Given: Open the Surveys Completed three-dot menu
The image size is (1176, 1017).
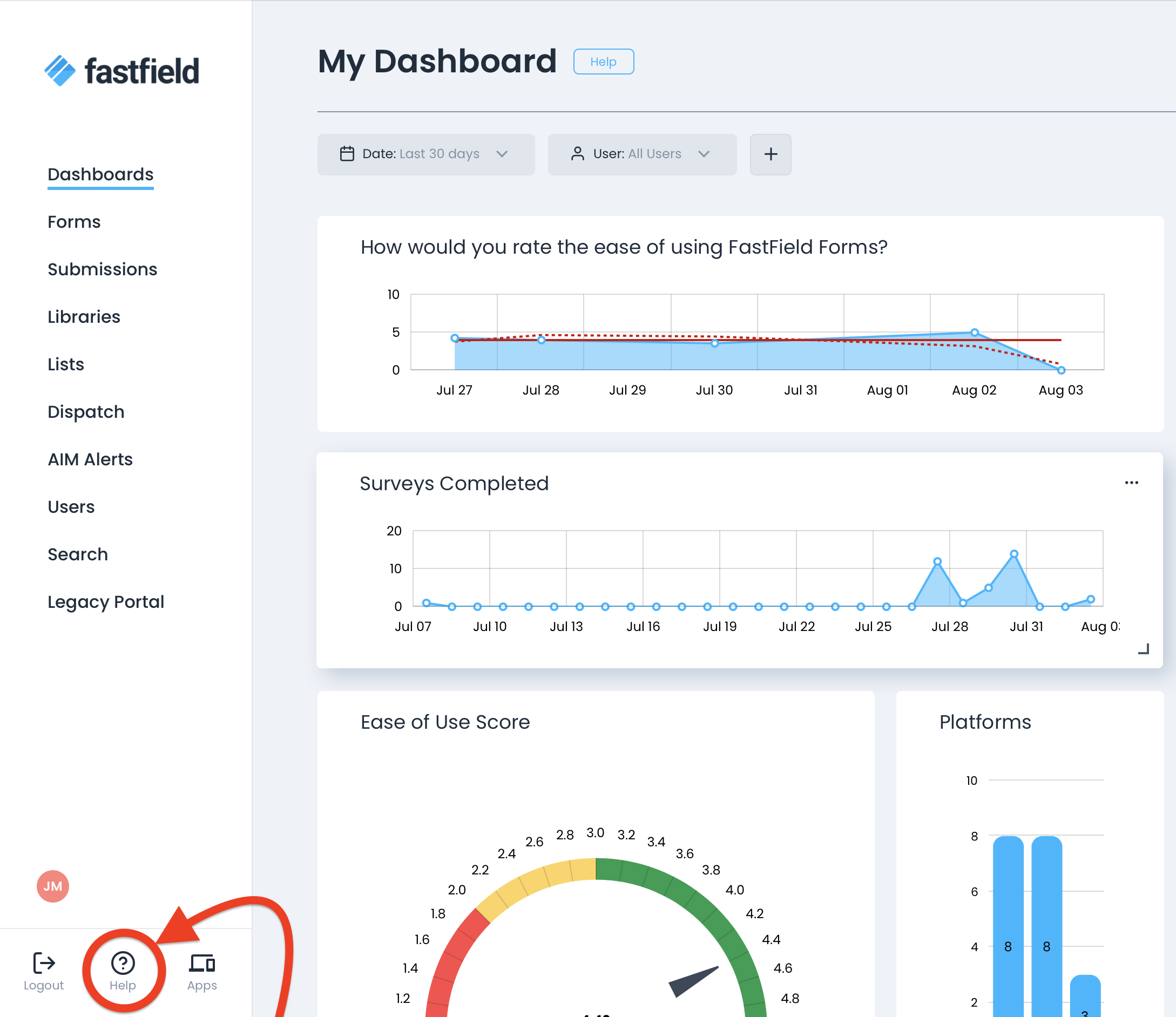Looking at the screenshot, I should (x=1131, y=483).
